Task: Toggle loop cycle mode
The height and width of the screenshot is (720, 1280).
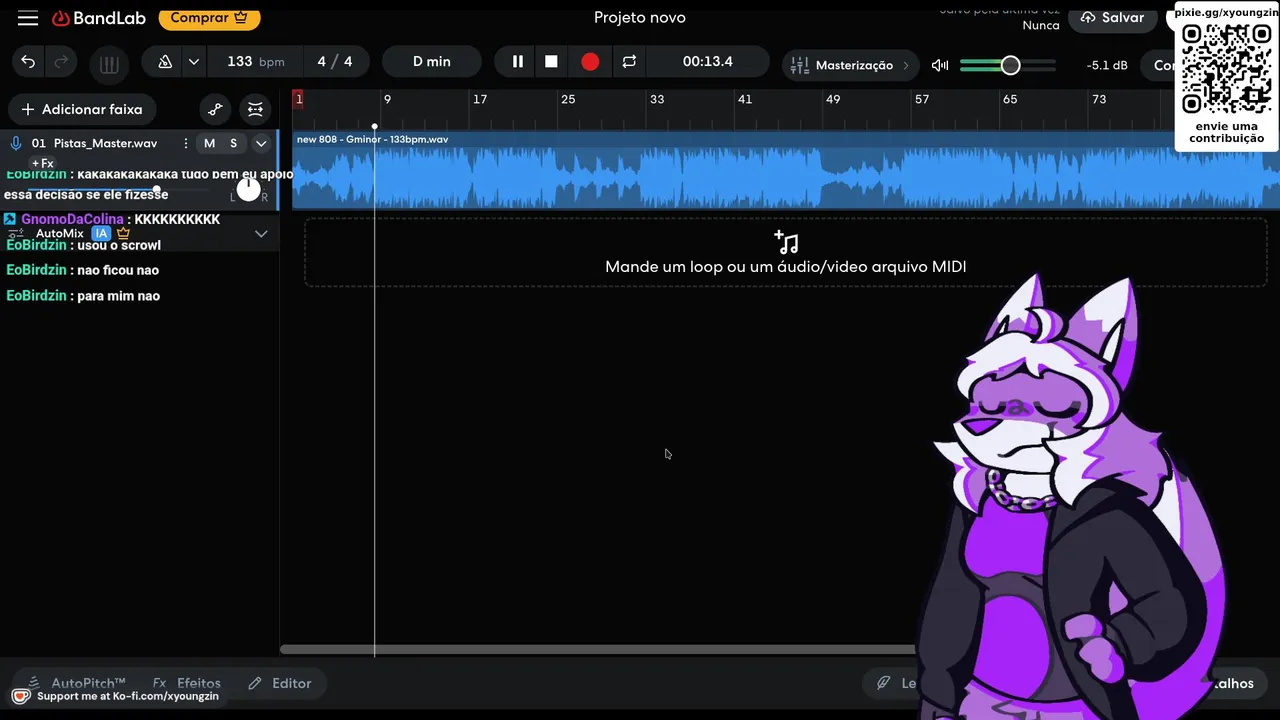Action: [629, 62]
